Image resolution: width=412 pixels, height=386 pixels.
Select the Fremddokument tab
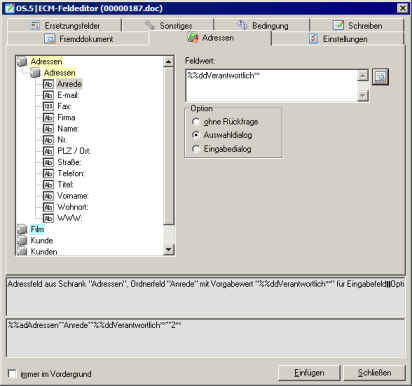pyautogui.click(x=78, y=39)
